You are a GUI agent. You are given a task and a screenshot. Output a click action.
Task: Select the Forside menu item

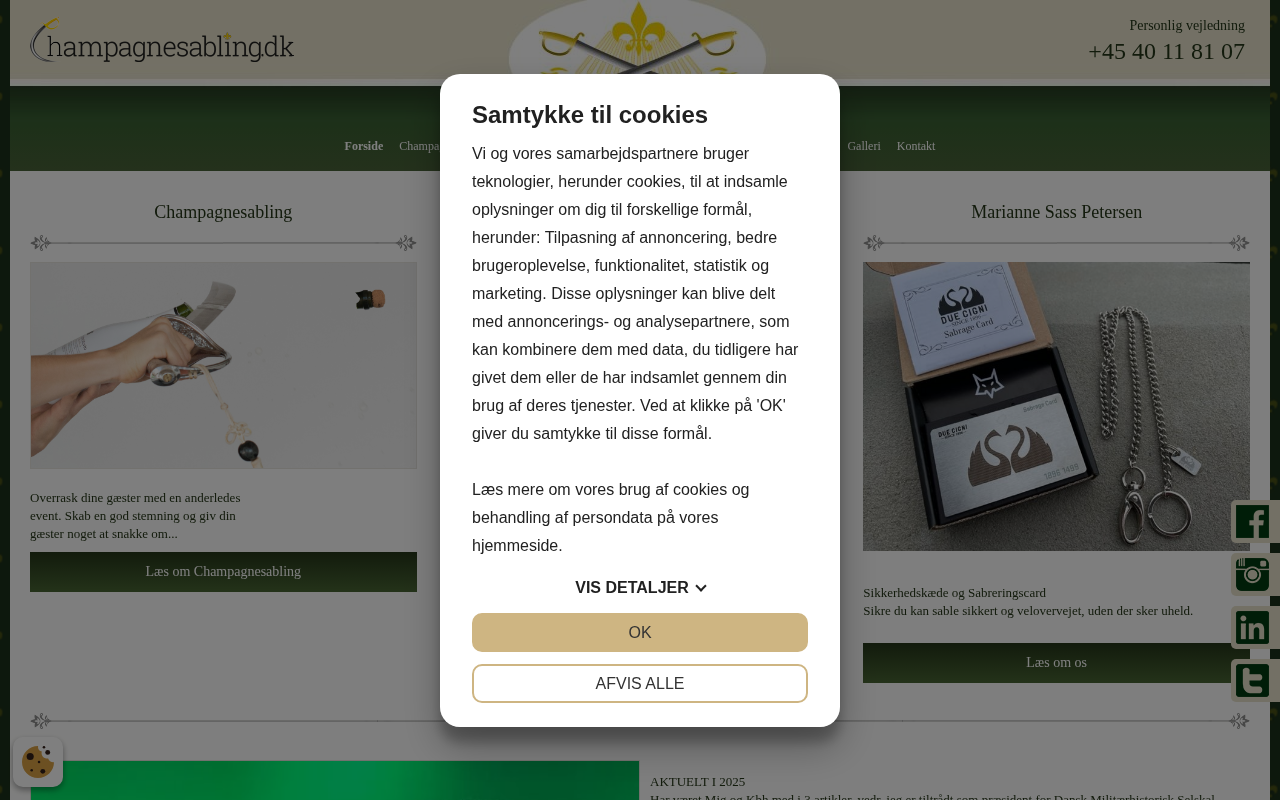[x=364, y=146]
